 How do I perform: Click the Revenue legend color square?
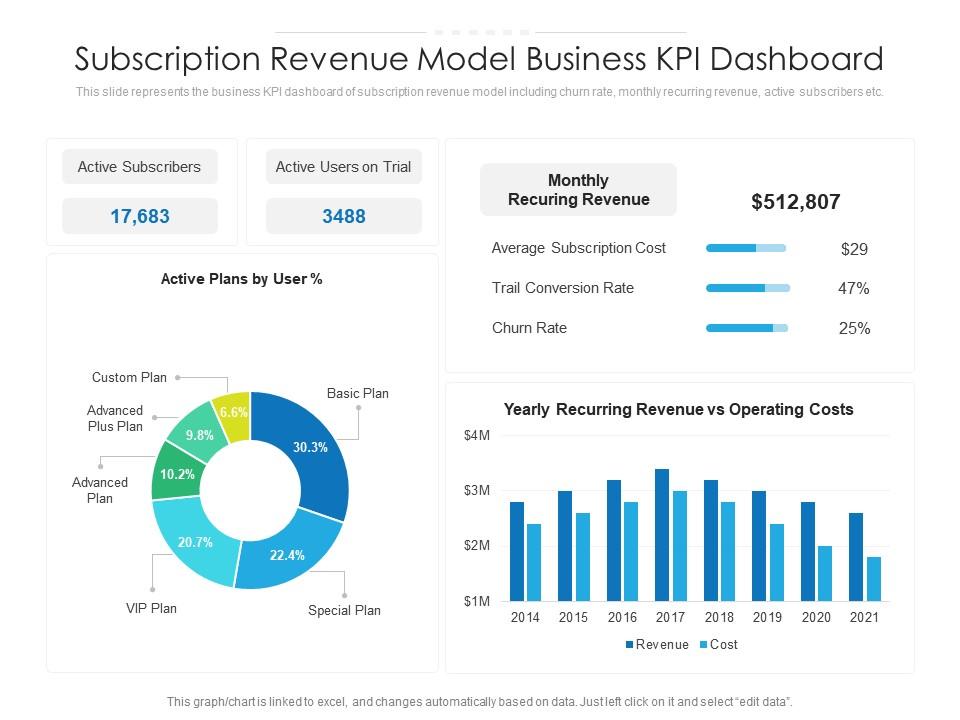tap(629, 645)
